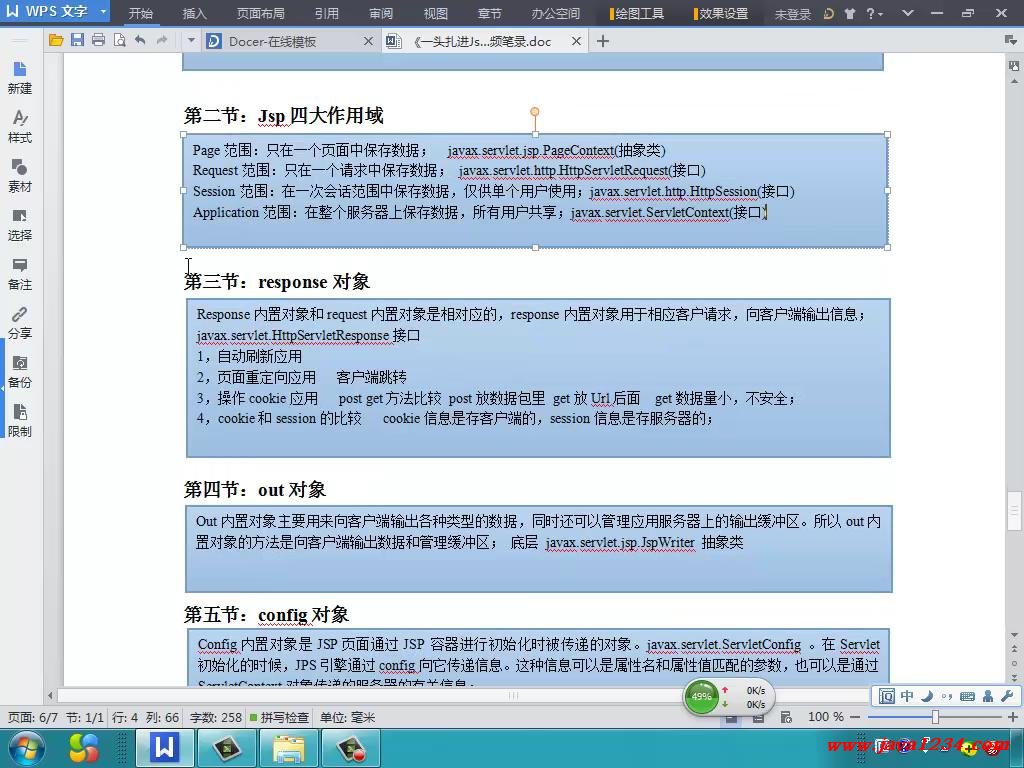
Task: Click the Windows Start button
Action: [26, 747]
